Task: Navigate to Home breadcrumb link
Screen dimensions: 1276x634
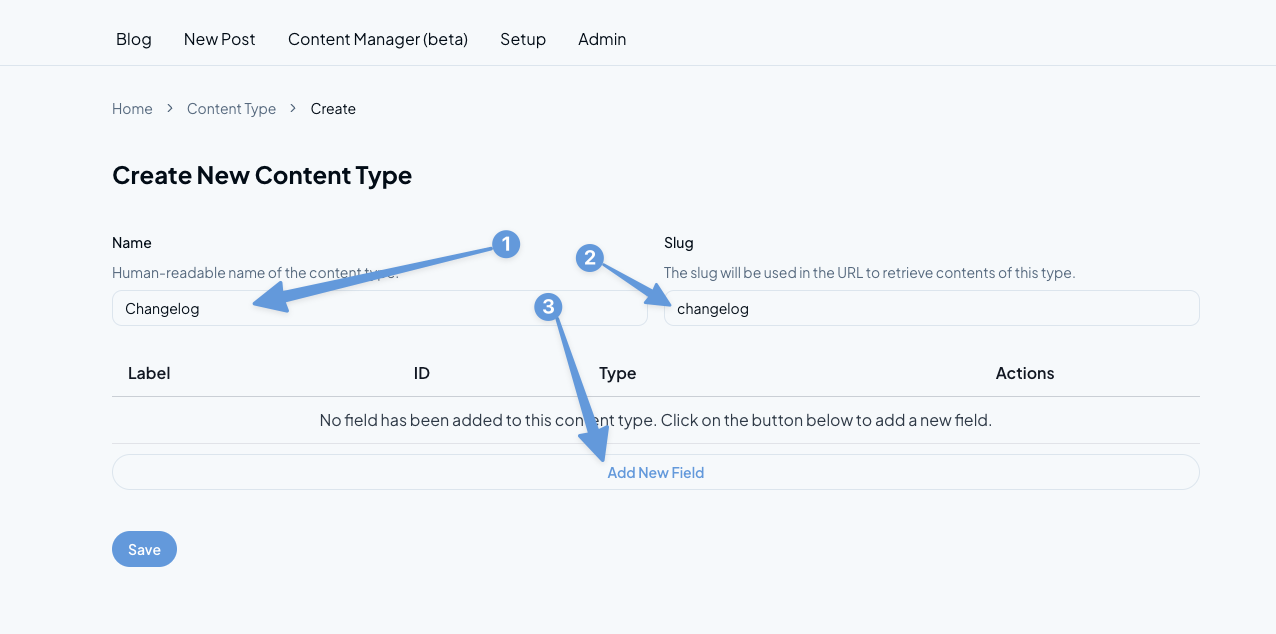Action: point(132,109)
